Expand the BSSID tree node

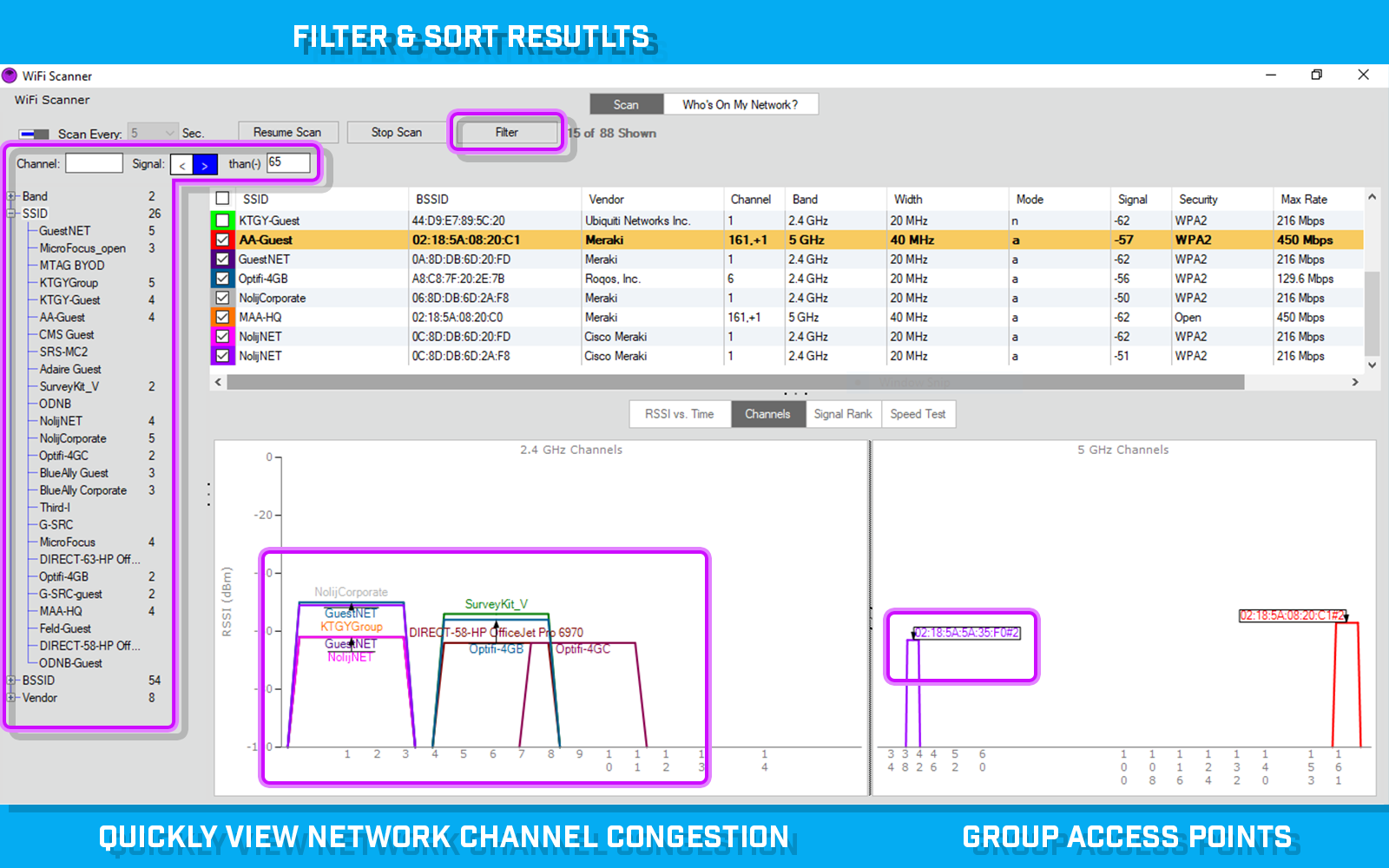click(11, 681)
